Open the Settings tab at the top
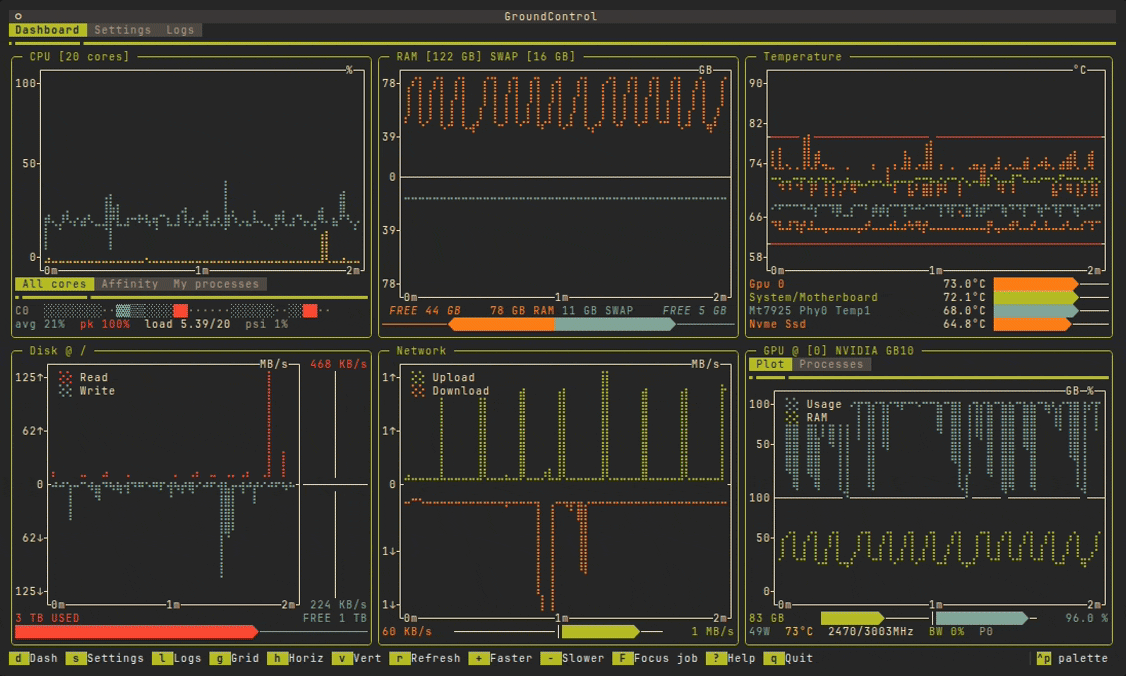The width and height of the screenshot is (1126, 676). click(123, 30)
